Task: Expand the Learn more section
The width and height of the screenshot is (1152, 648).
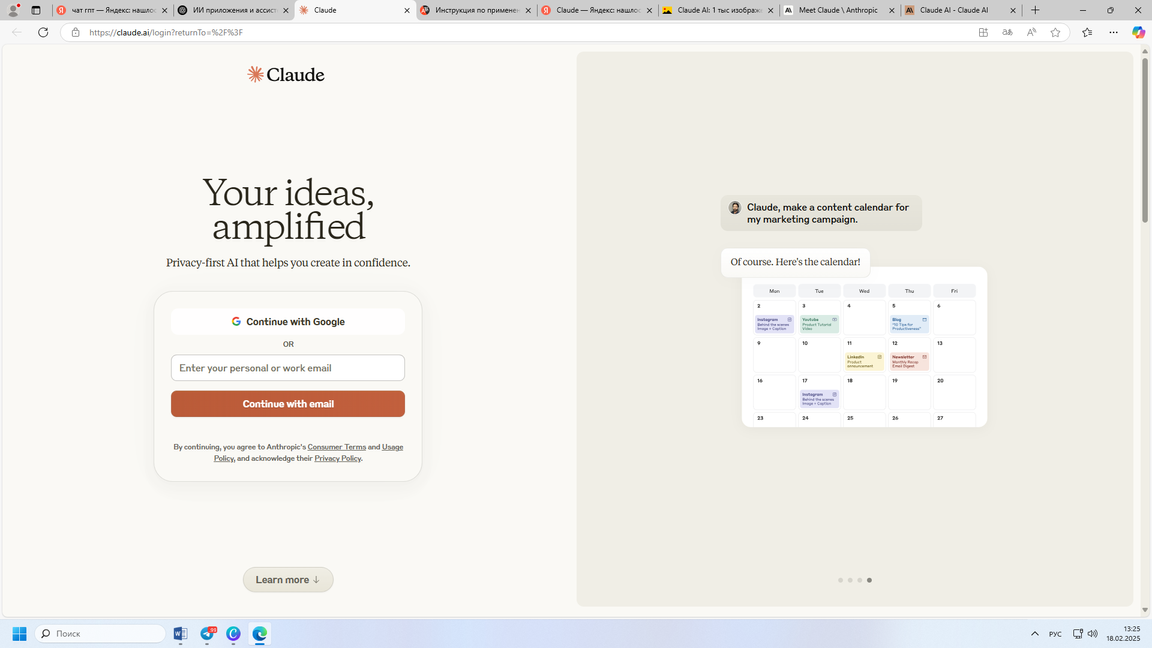Action: pyautogui.click(x=288, y=580)
